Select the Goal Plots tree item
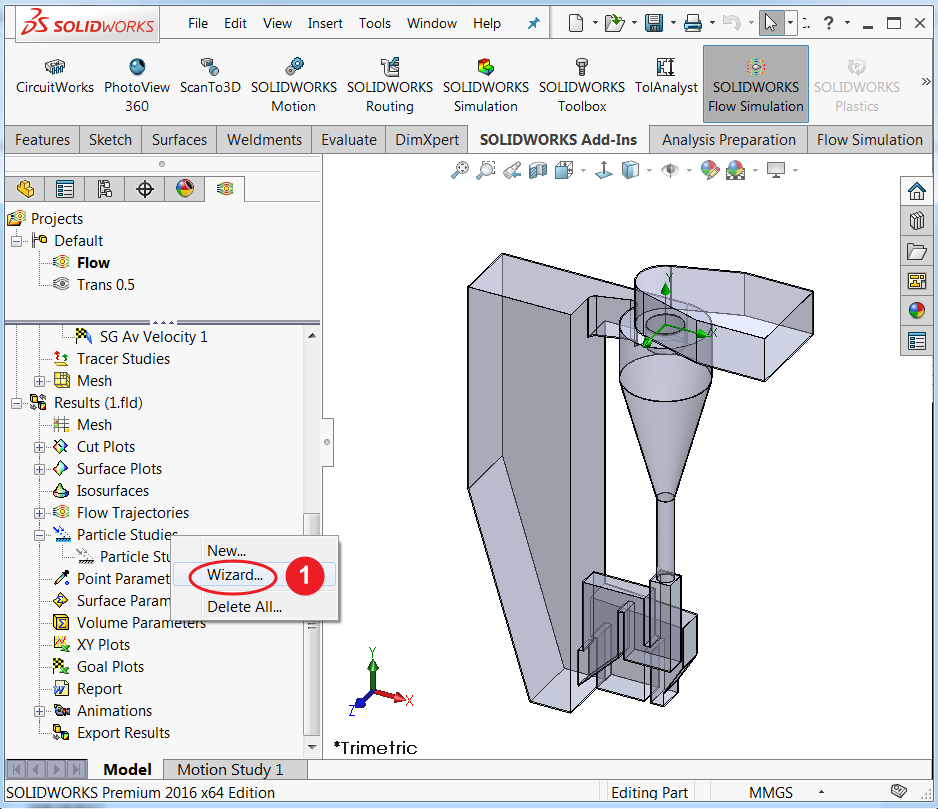The height and width of the screenshot is (809, 938). coord(111,667)
